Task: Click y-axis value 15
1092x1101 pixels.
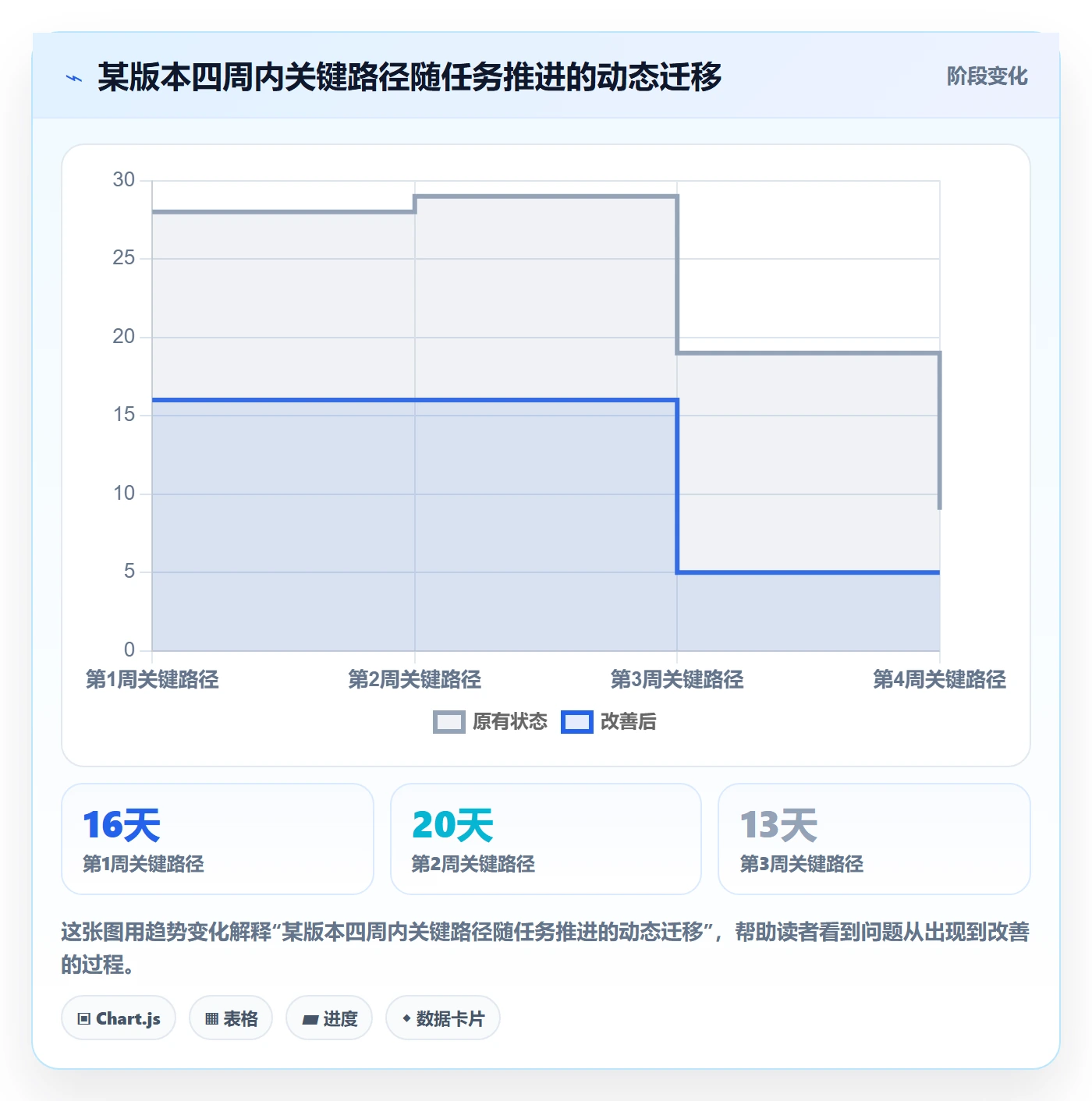Action: pyautogui.click(x=124, y=415)
